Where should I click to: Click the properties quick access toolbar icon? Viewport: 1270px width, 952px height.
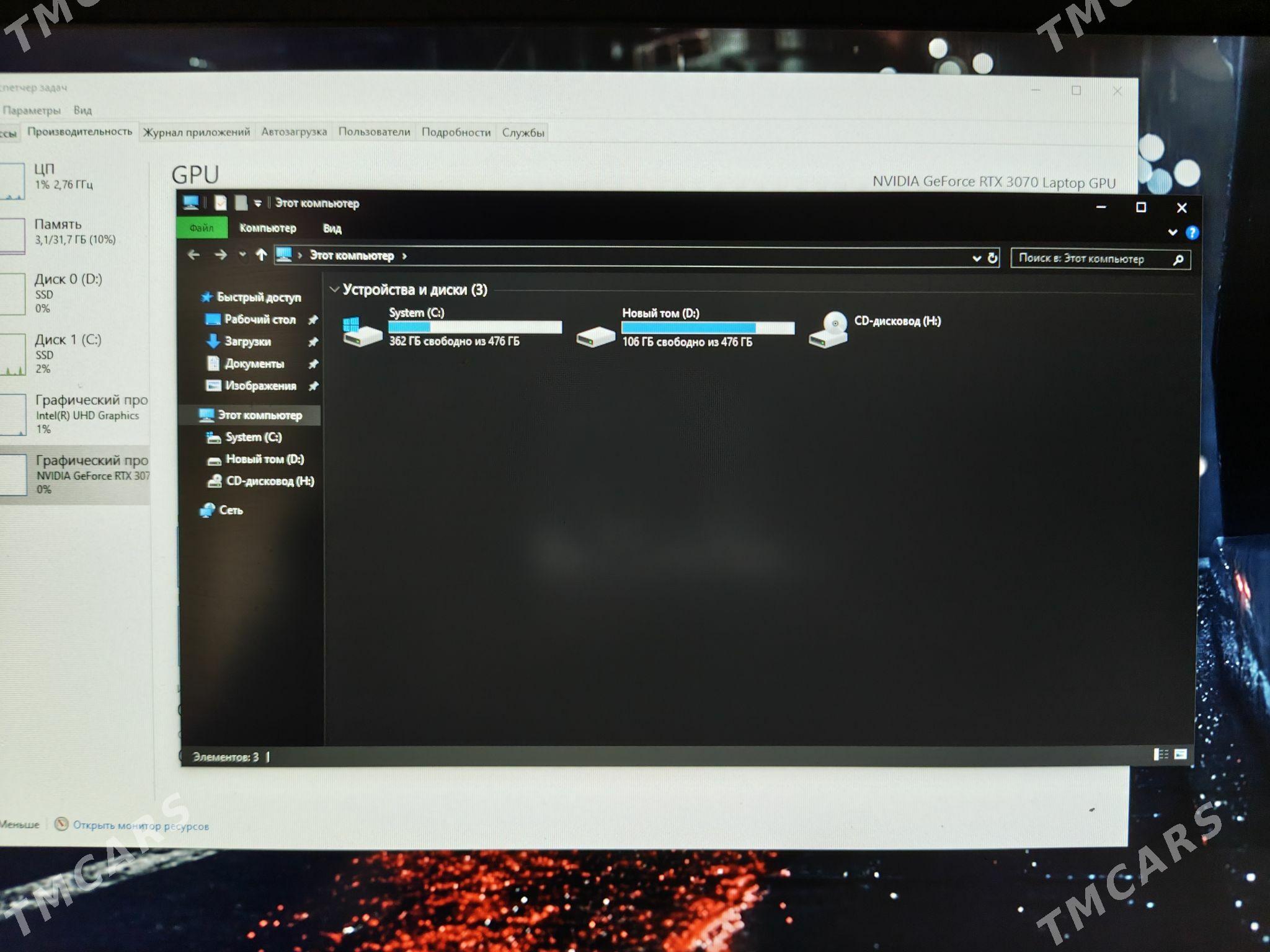220,203
